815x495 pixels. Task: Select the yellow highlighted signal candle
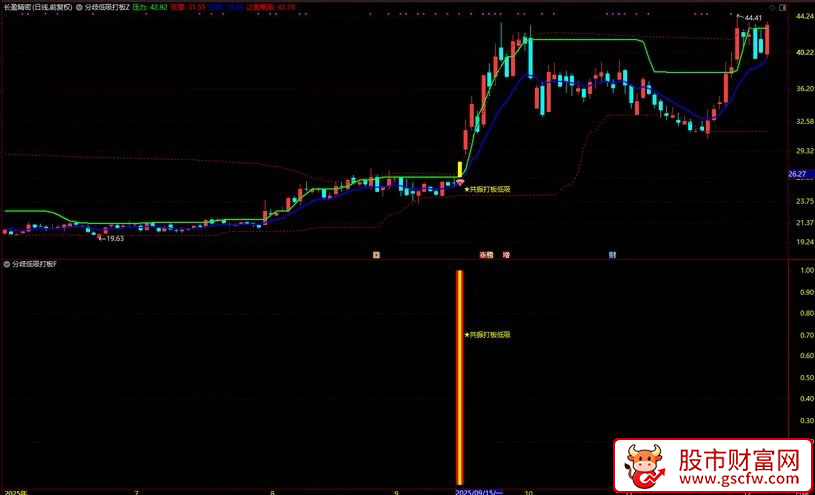click(460, 170)
